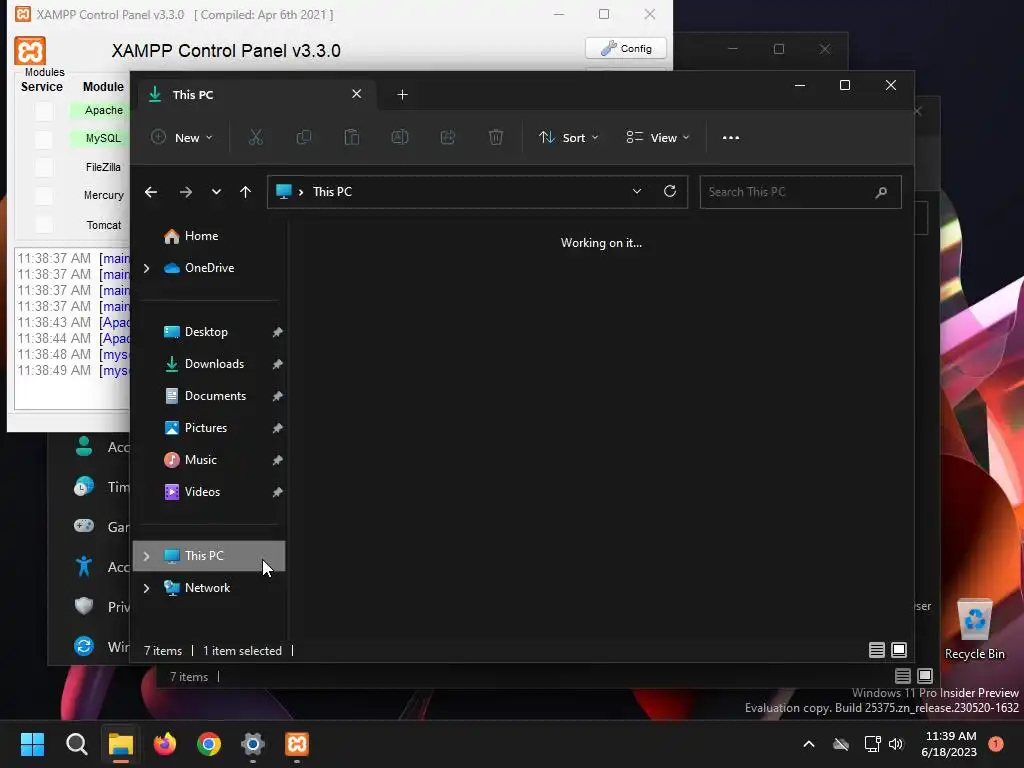Open the View dropdown menu

[658, 137]
